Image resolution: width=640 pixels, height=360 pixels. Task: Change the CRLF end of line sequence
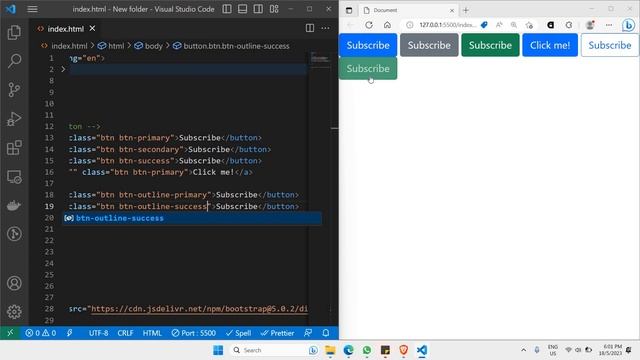coord(125,333)
